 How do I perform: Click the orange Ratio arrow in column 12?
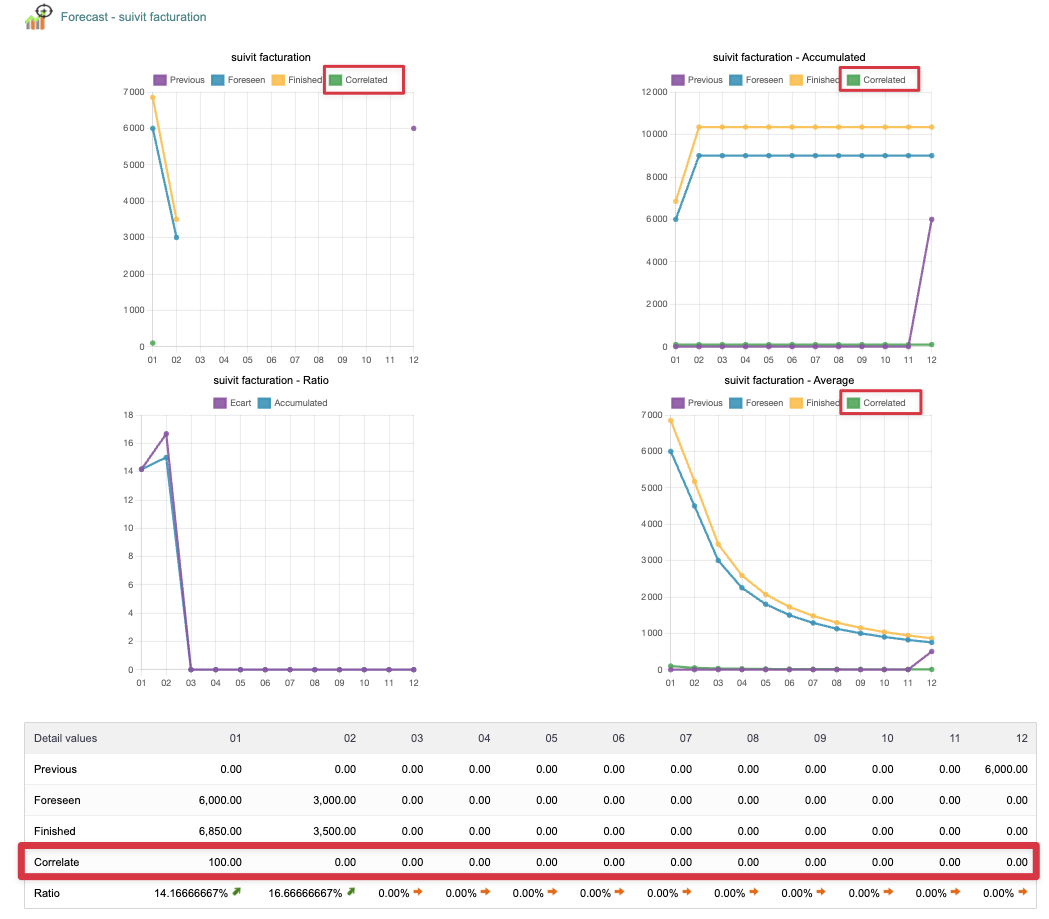tap(1023, 892)
